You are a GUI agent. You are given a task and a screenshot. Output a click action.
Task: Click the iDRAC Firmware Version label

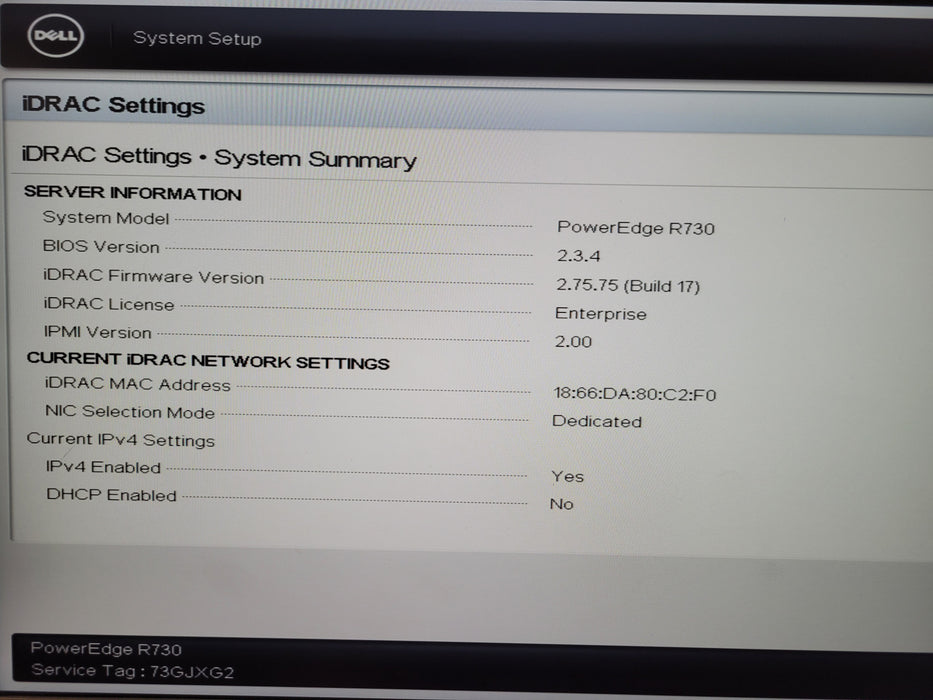(154, 276)
